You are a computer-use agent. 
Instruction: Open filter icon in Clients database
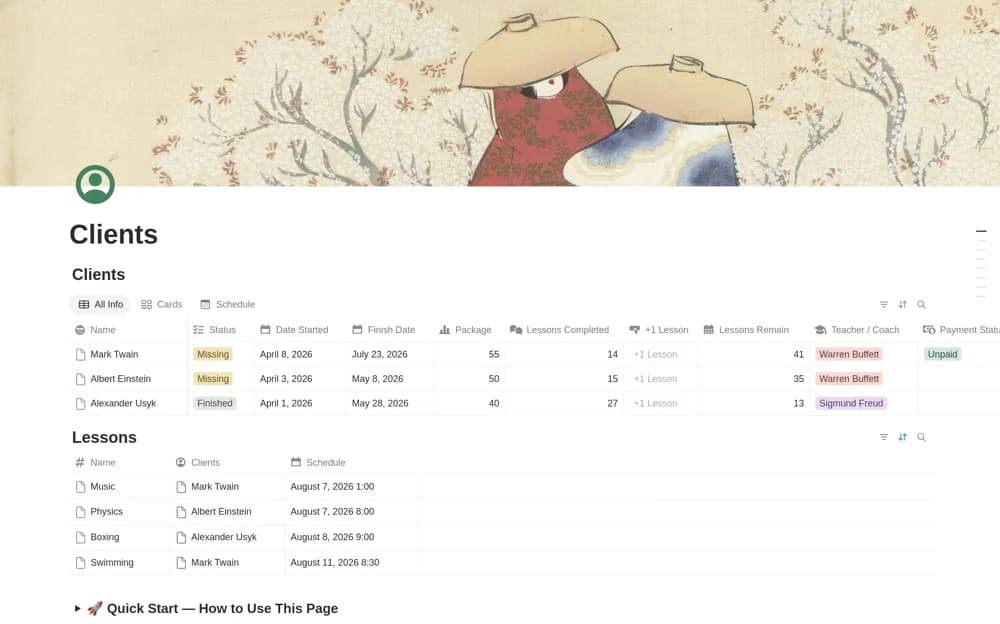[883, 304]
